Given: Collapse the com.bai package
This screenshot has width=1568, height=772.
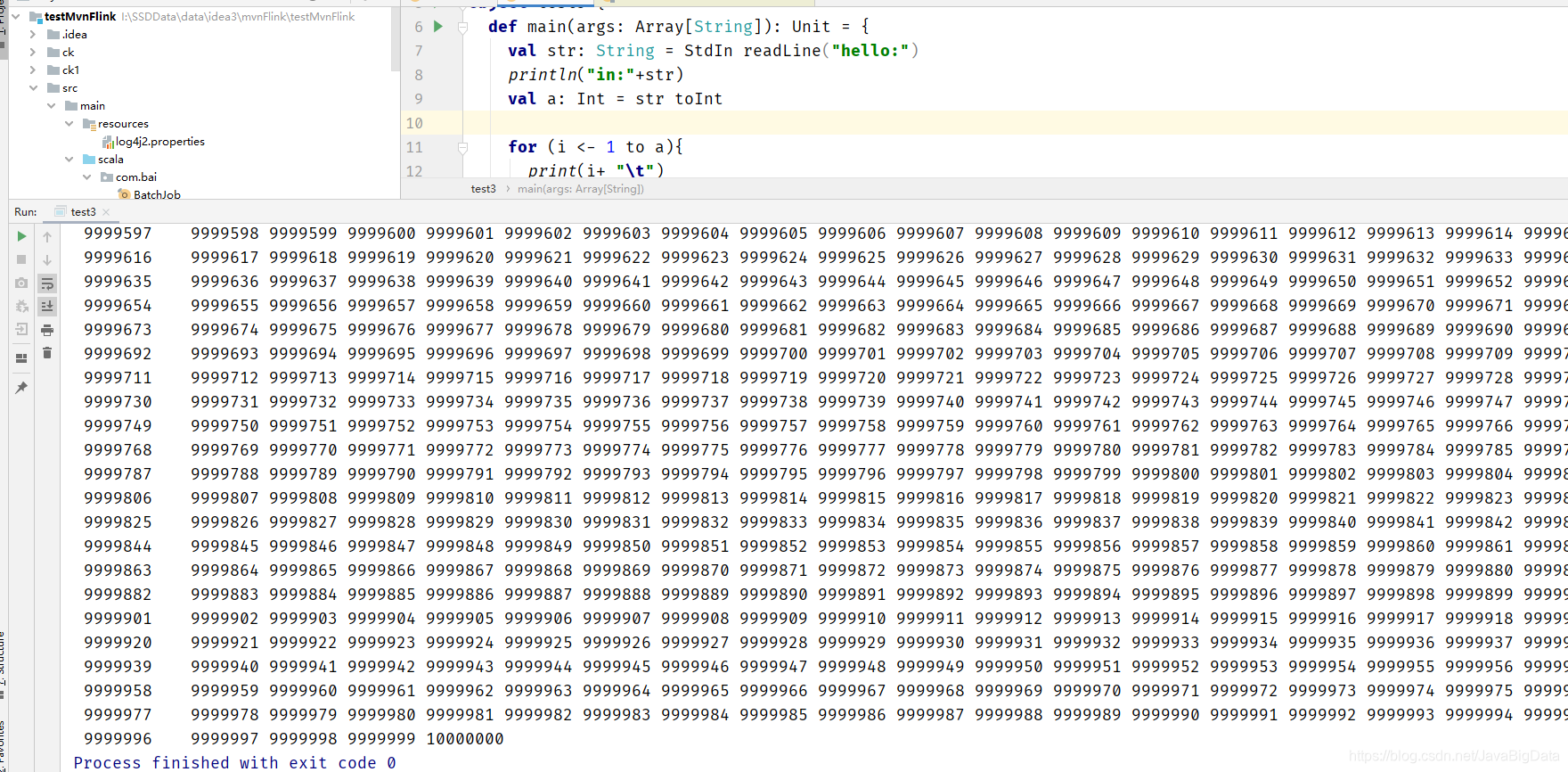Looking at the screenshot, I should pos(86,177).
